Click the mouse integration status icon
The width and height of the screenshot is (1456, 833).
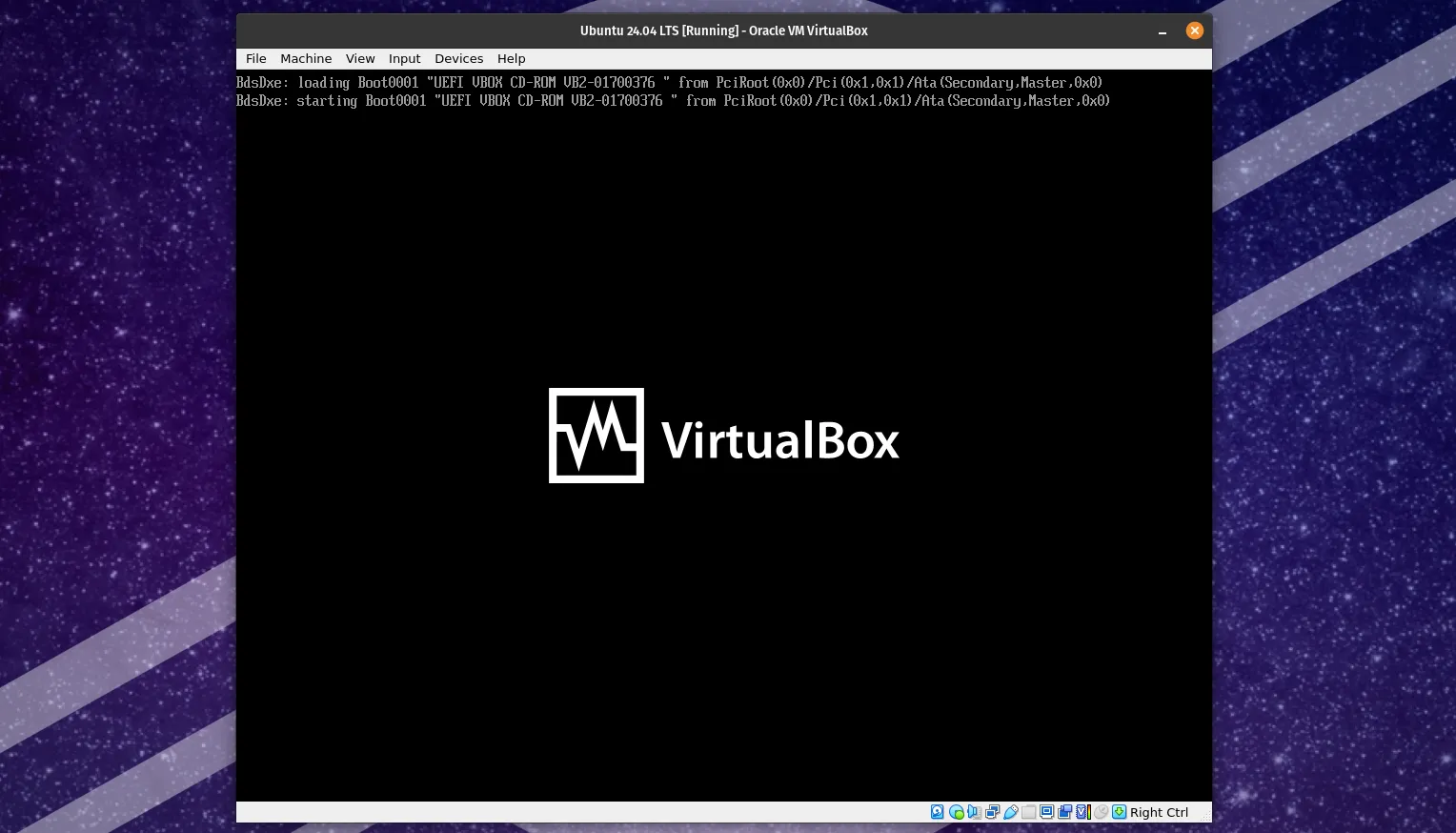1101,811
